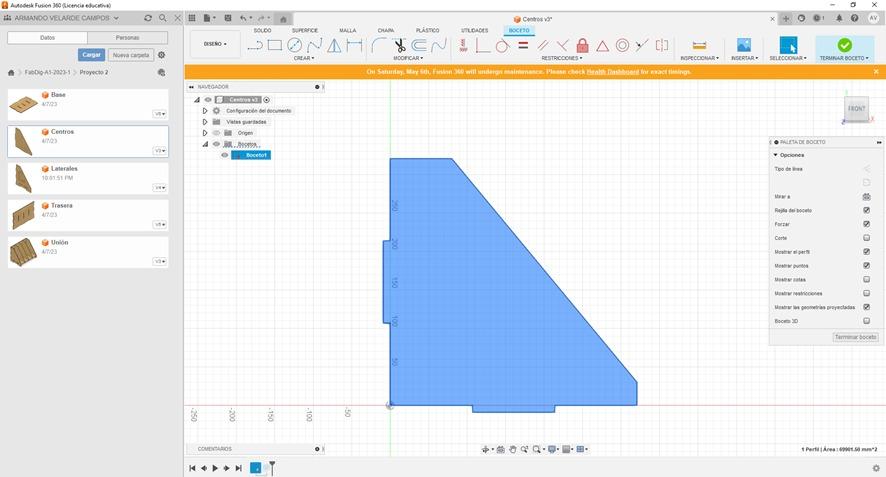Click the Cargar upload button
The height and width of the screenshot is (477, 886).
click(x=92, y=55)
